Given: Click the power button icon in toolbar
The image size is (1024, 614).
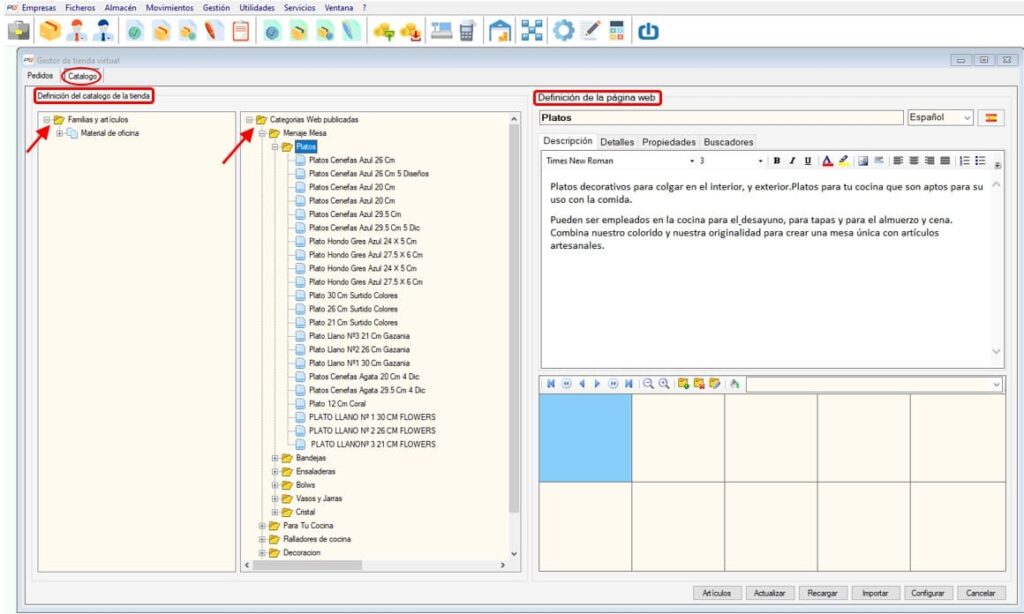Looking at the screenshot, I should (648, 31).
